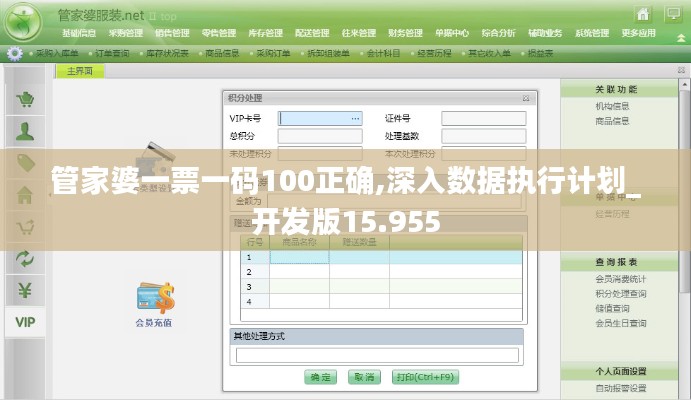Open the 辅助业务 menu
This screenshot has width=691, height=400.
(545, 33)
